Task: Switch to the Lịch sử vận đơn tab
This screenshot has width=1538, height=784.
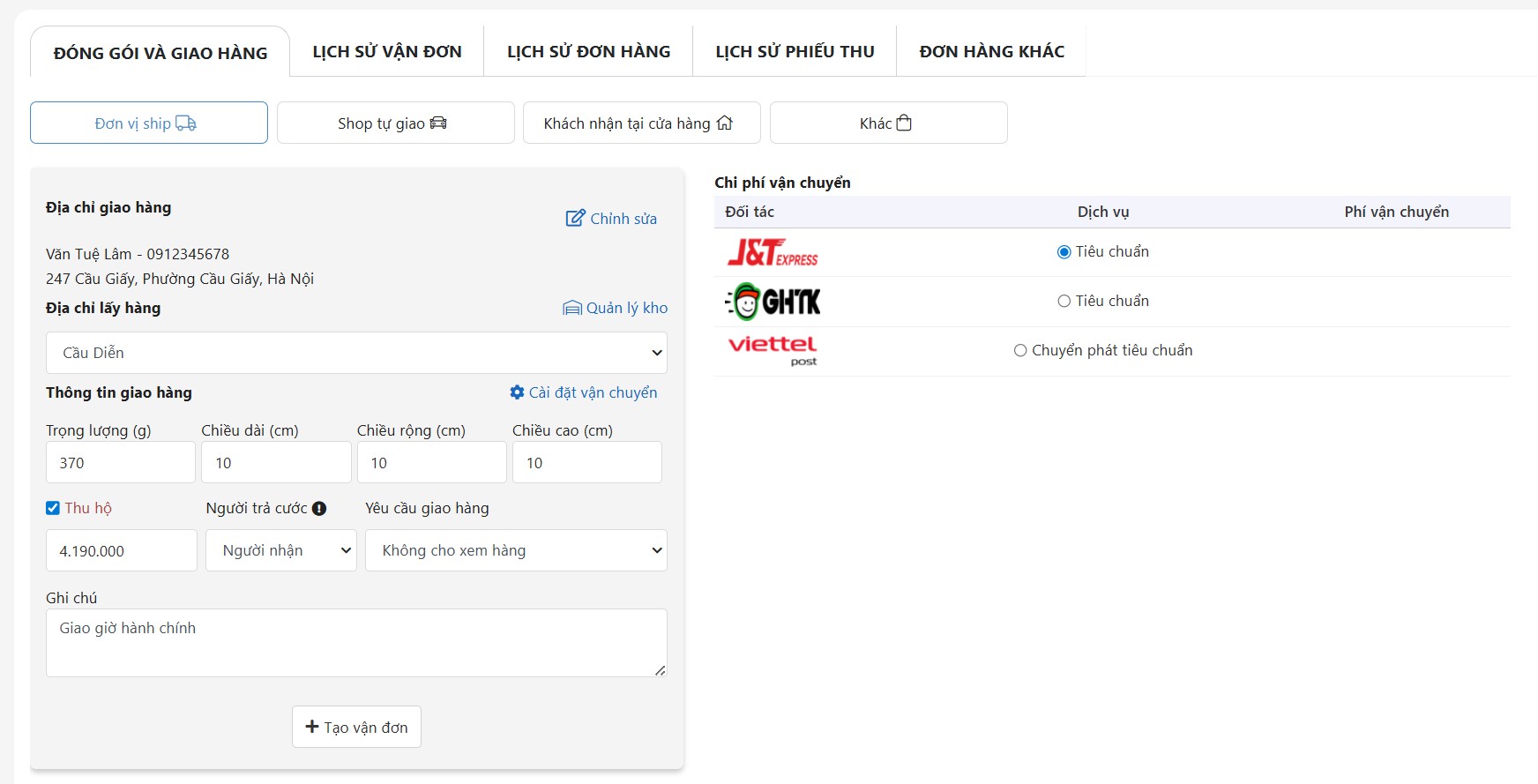Action: [x=387, y=52]
